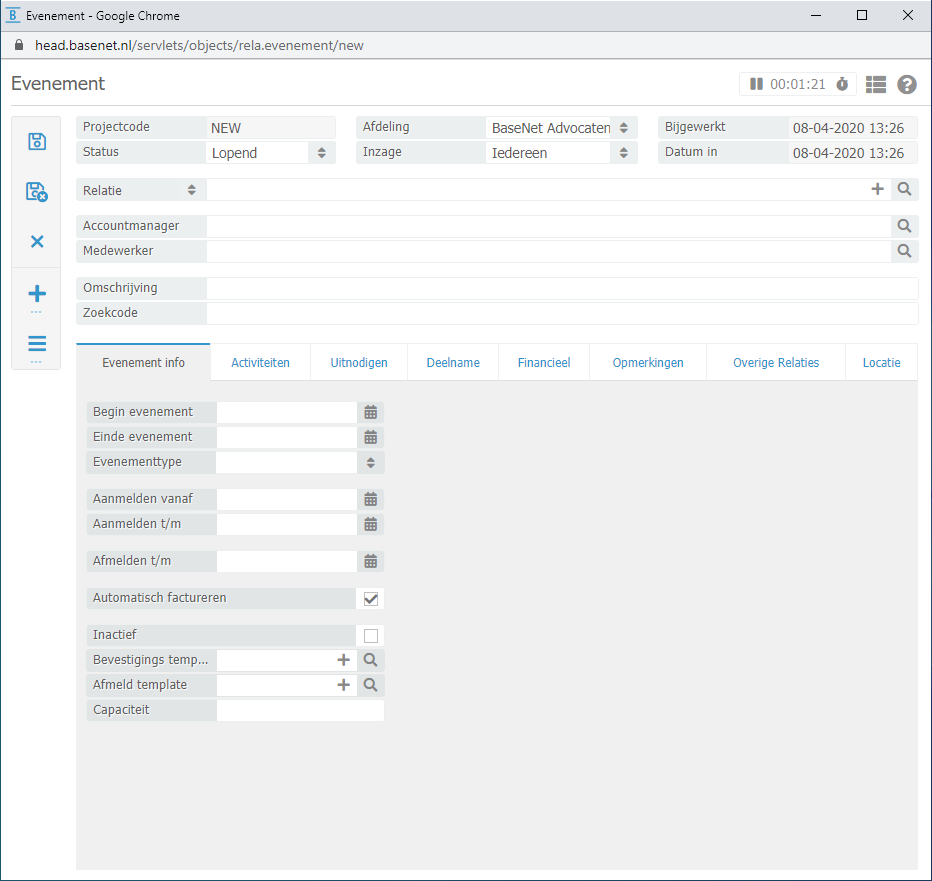Open the Status dropdown showing Lopend
The width and height of the screenshot is (932, 881).
[270, 153]
